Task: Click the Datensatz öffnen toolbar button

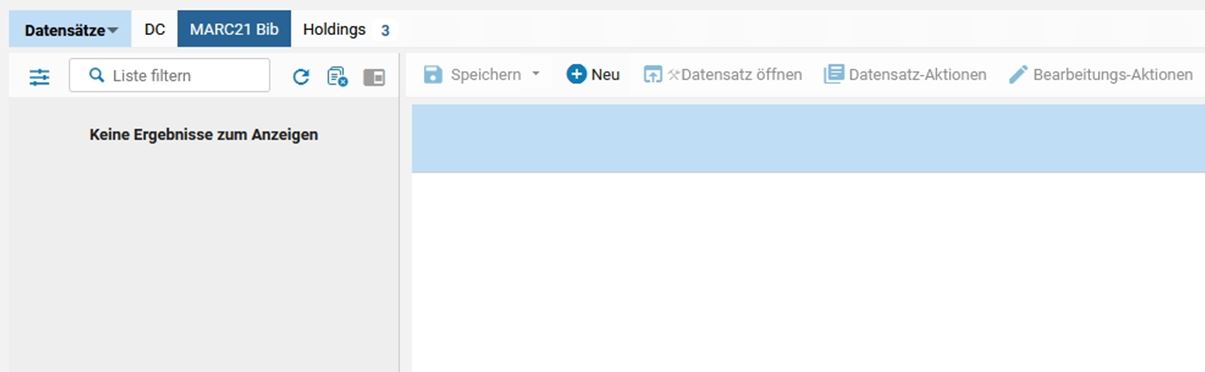Action: pos(722,74)
